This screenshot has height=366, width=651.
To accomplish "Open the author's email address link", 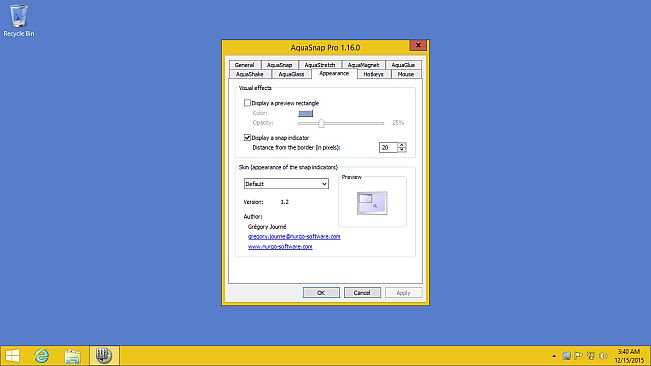I will tap(294, 237).
